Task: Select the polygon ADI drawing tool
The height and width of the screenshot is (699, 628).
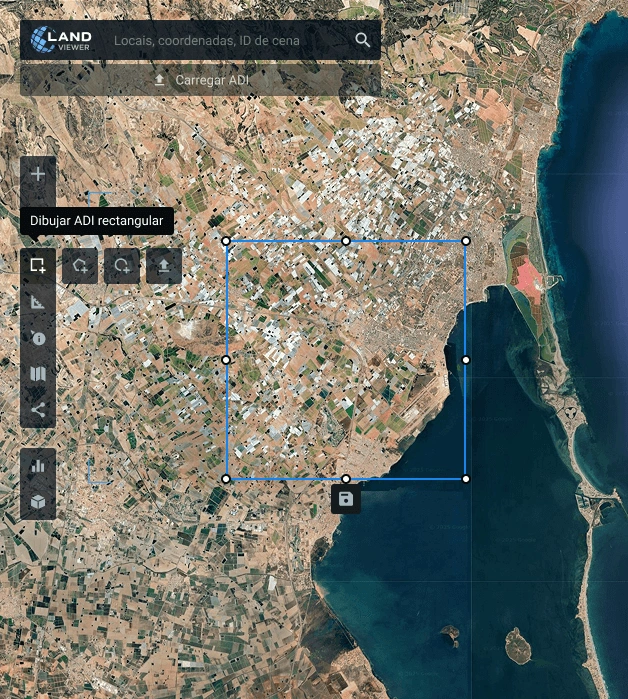Action: point(80,266)
